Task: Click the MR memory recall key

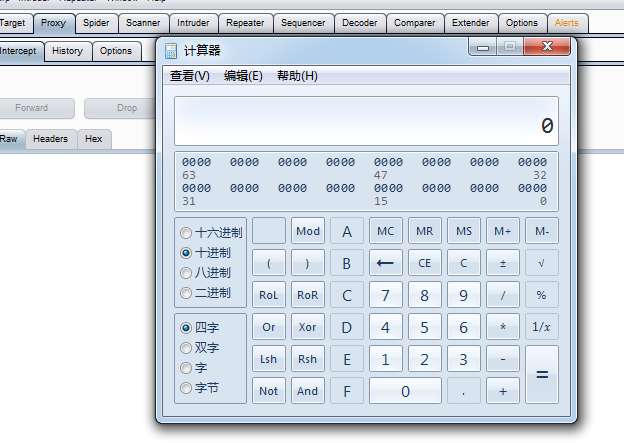Action: [425, 231]
